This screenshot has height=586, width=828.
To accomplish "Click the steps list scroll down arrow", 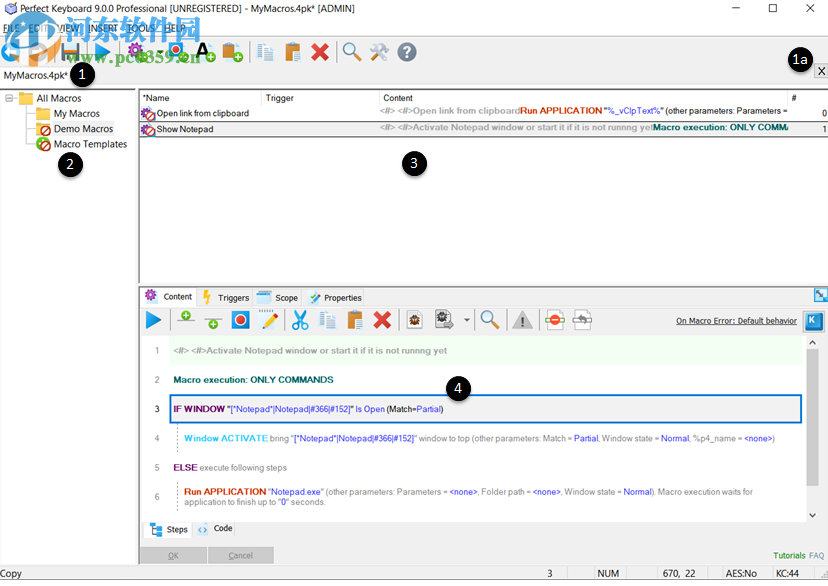I will (812, 515).
